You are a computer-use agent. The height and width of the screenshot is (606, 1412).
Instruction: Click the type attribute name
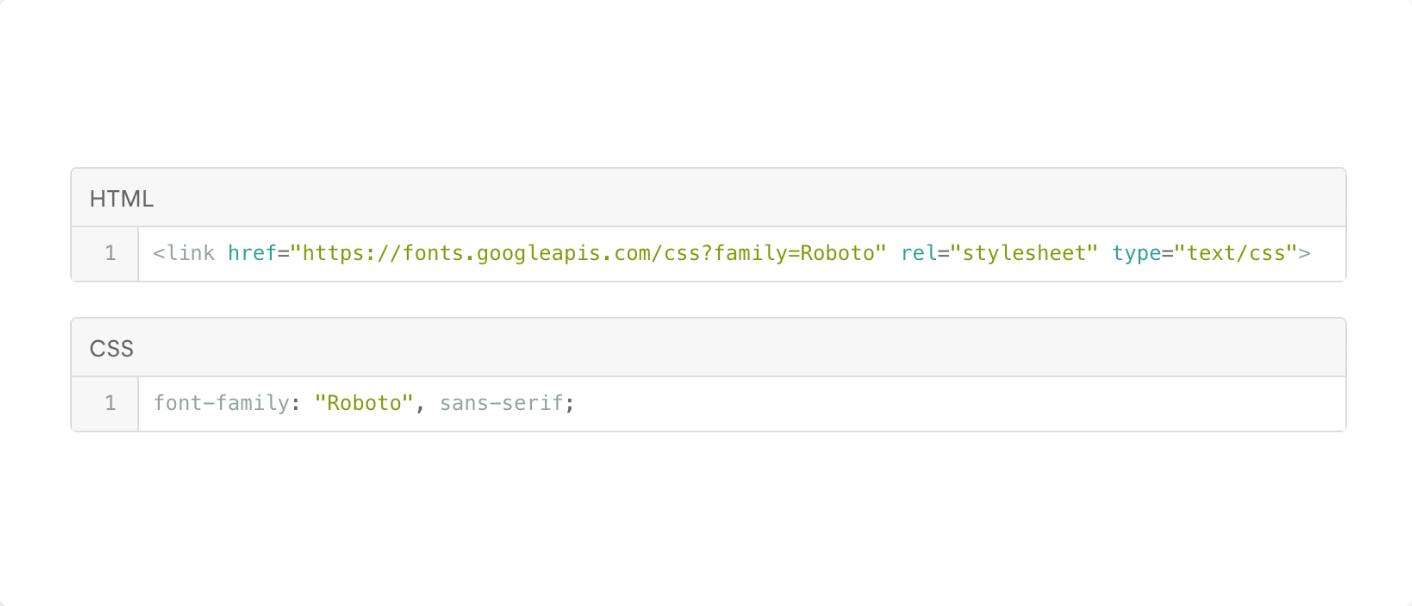tap(1136, 254)
